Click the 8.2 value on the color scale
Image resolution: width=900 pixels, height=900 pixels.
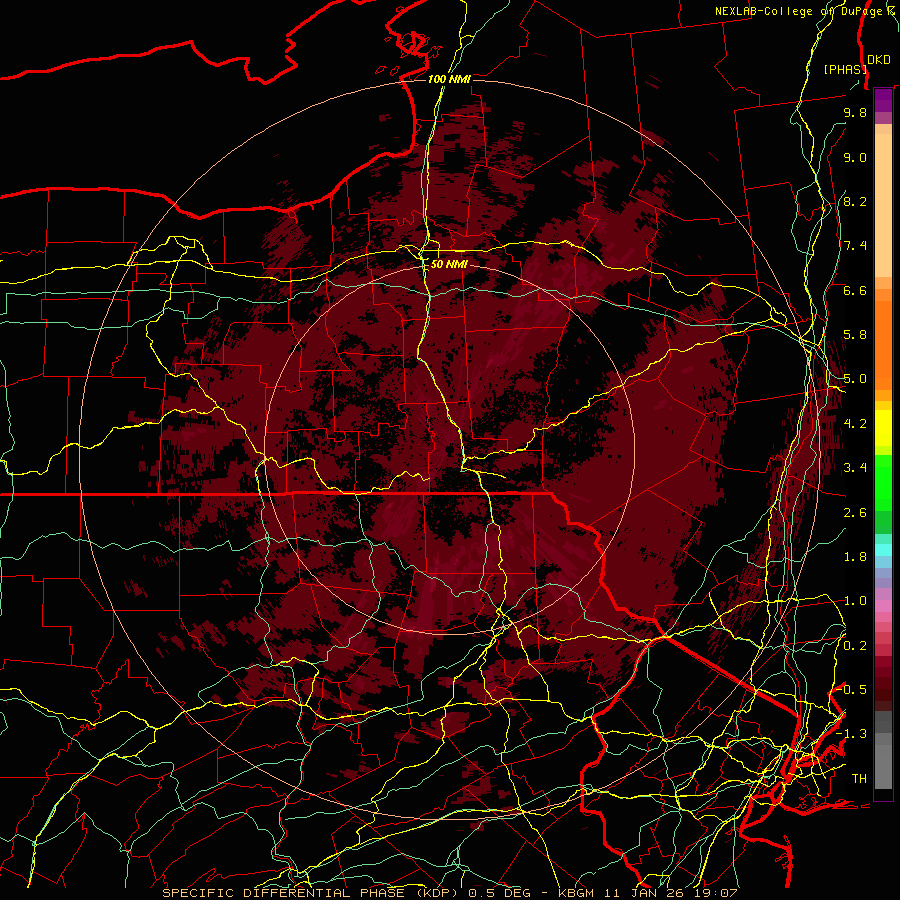[855, 201]
